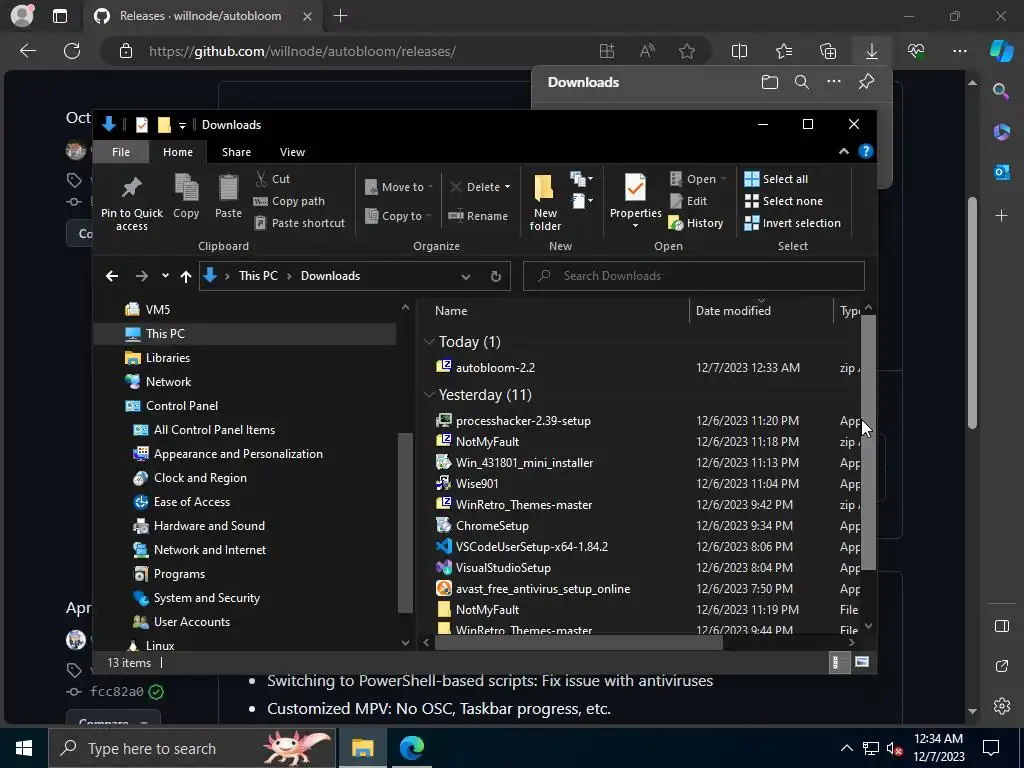Go up one folder level in Explorer
Screen dimensions: 1024x768
[186, 276]
